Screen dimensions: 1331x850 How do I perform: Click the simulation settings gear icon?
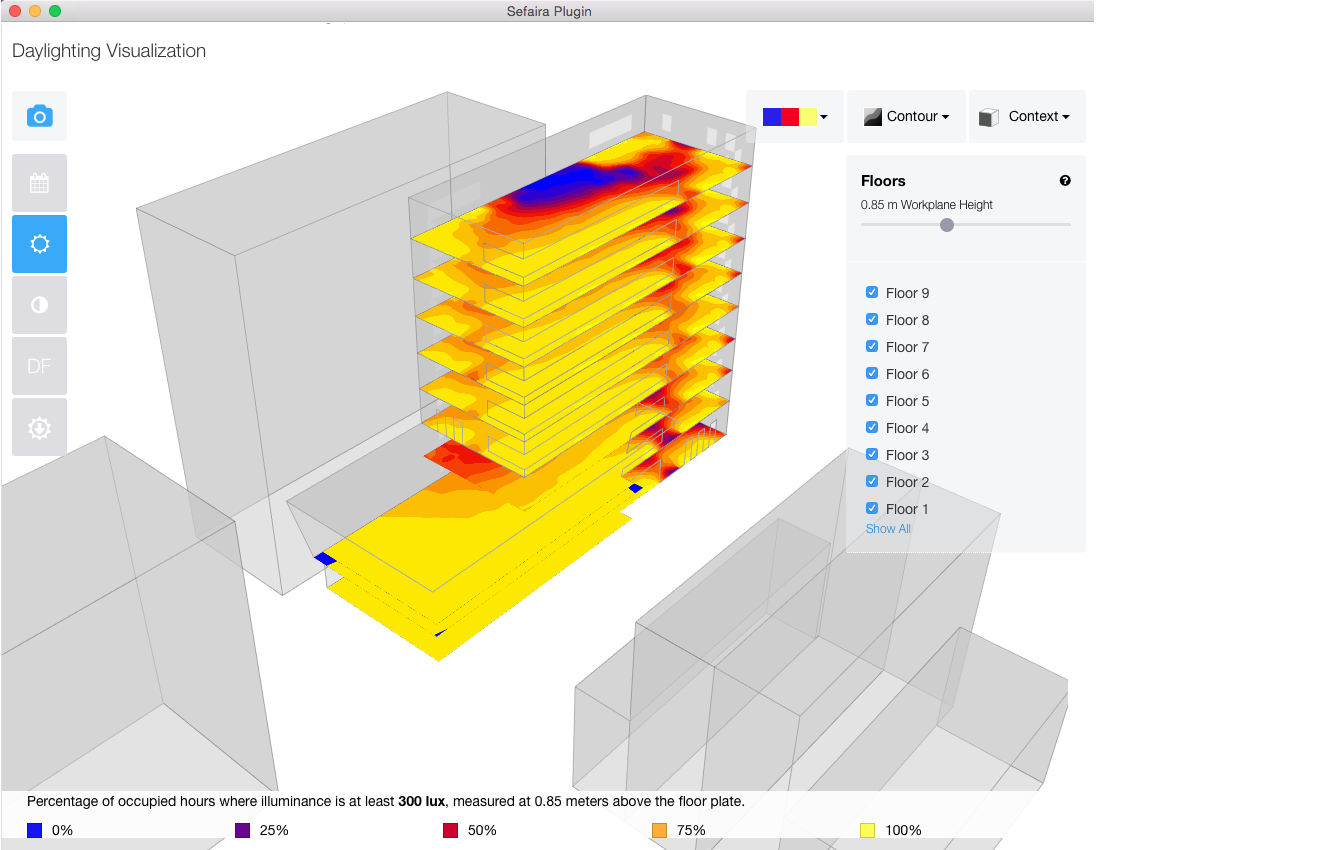point(39,427)
